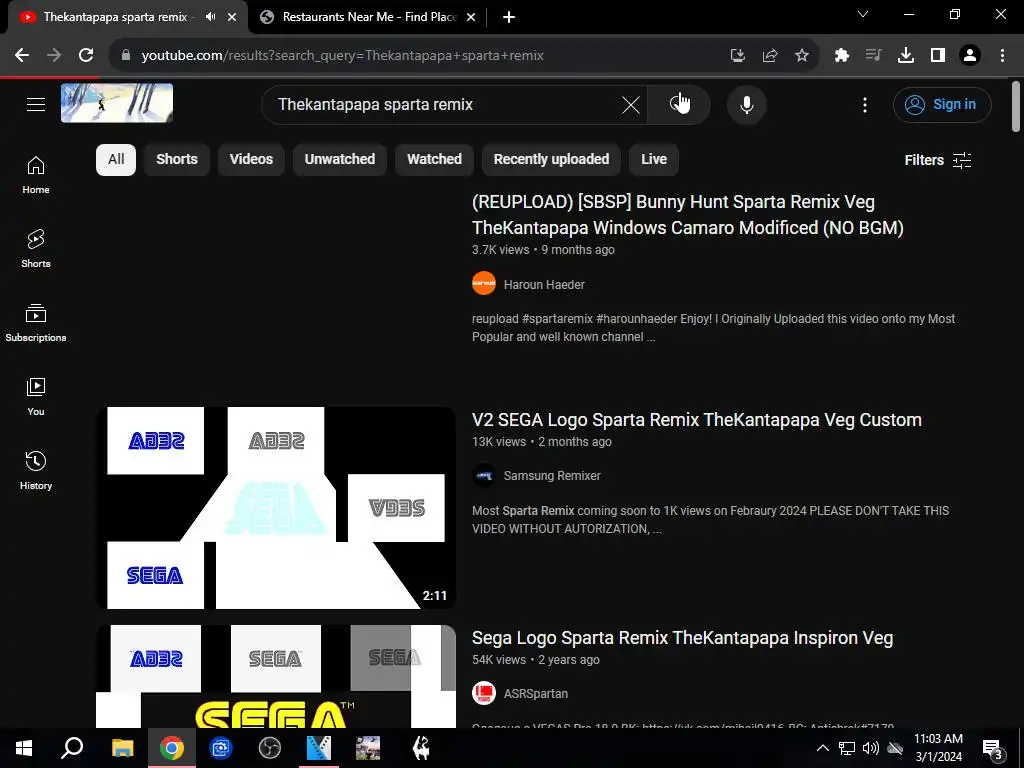
Task: Select Recently uploaded filter chip
Action: pyautogui.click(x=551, y=159)
